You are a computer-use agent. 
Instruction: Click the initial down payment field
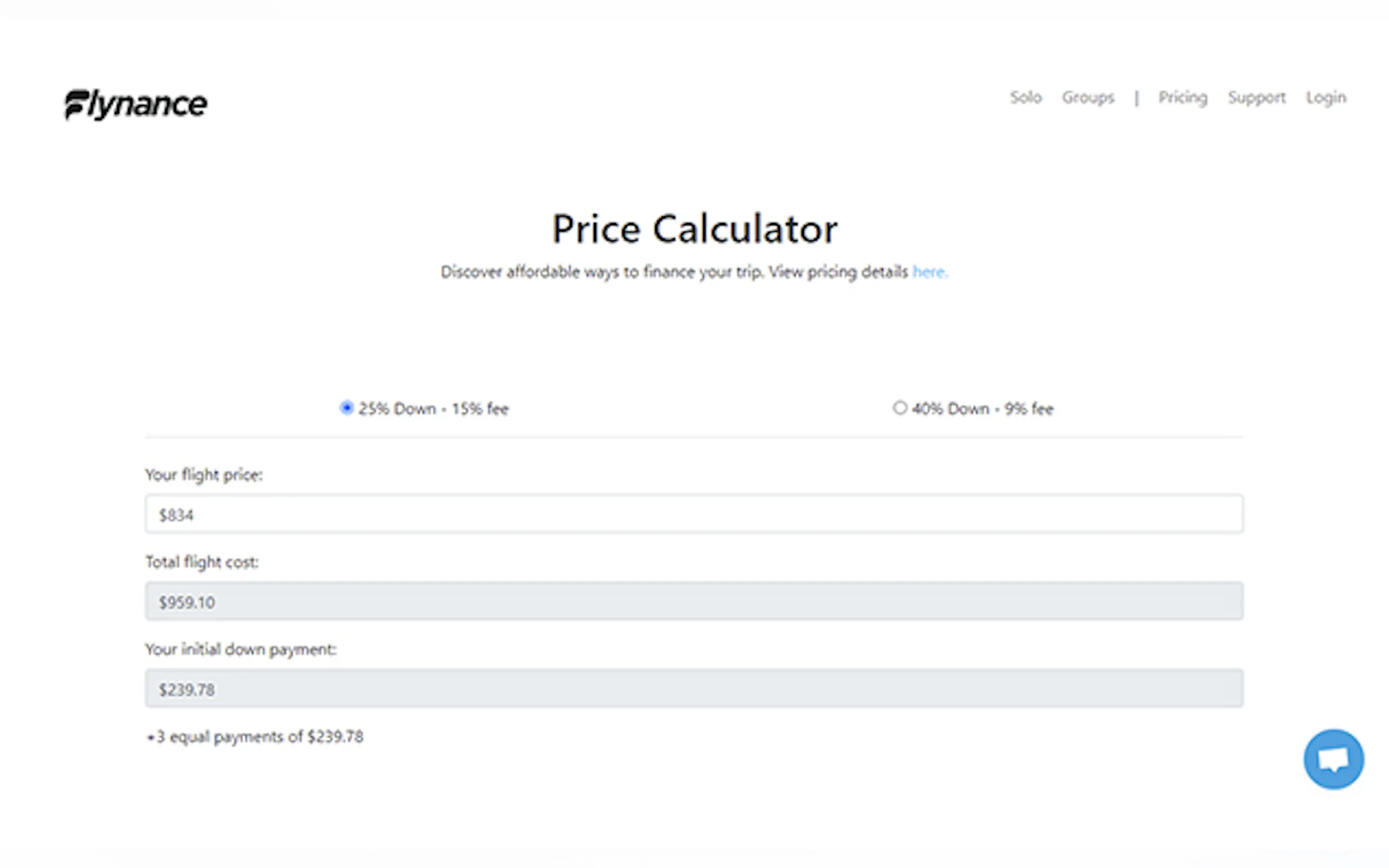[x=694, y=688]
